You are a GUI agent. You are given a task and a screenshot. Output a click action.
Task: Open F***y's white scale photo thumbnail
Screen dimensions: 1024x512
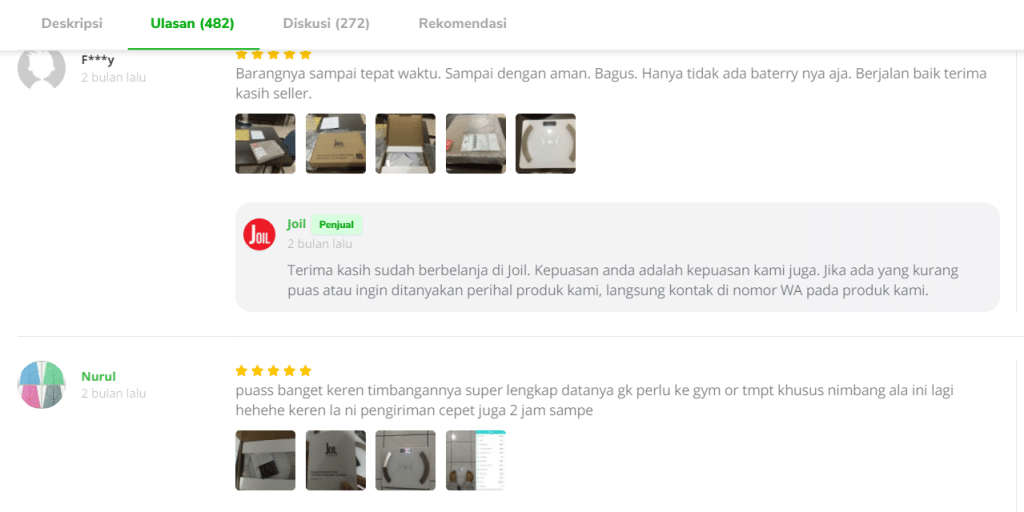pos(546,144)
